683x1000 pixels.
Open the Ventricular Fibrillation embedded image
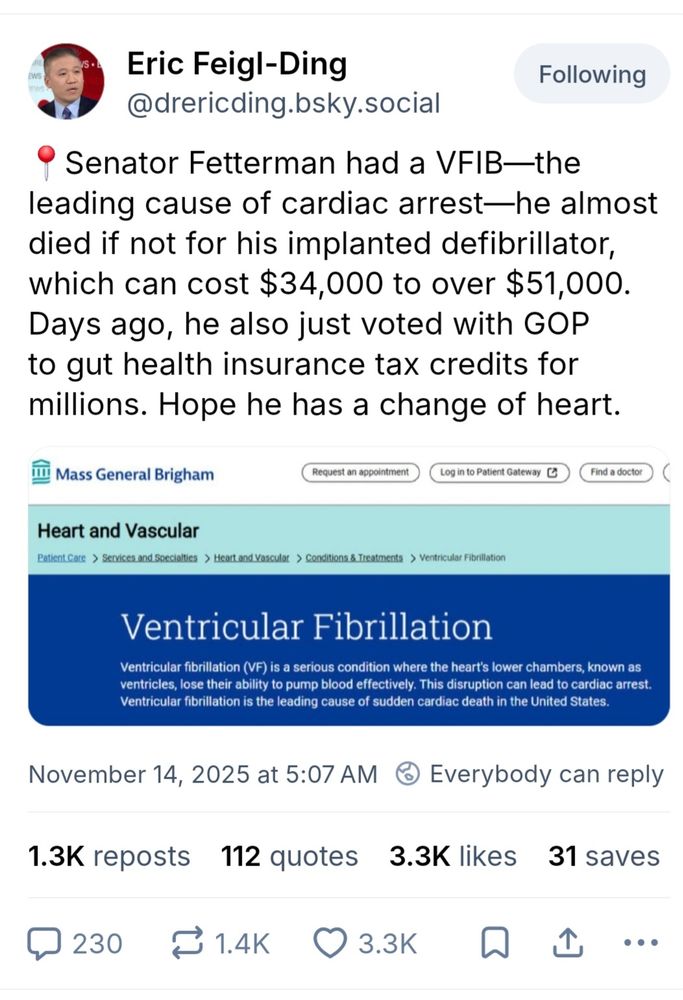pyautogui.click(x=349, y=585)
